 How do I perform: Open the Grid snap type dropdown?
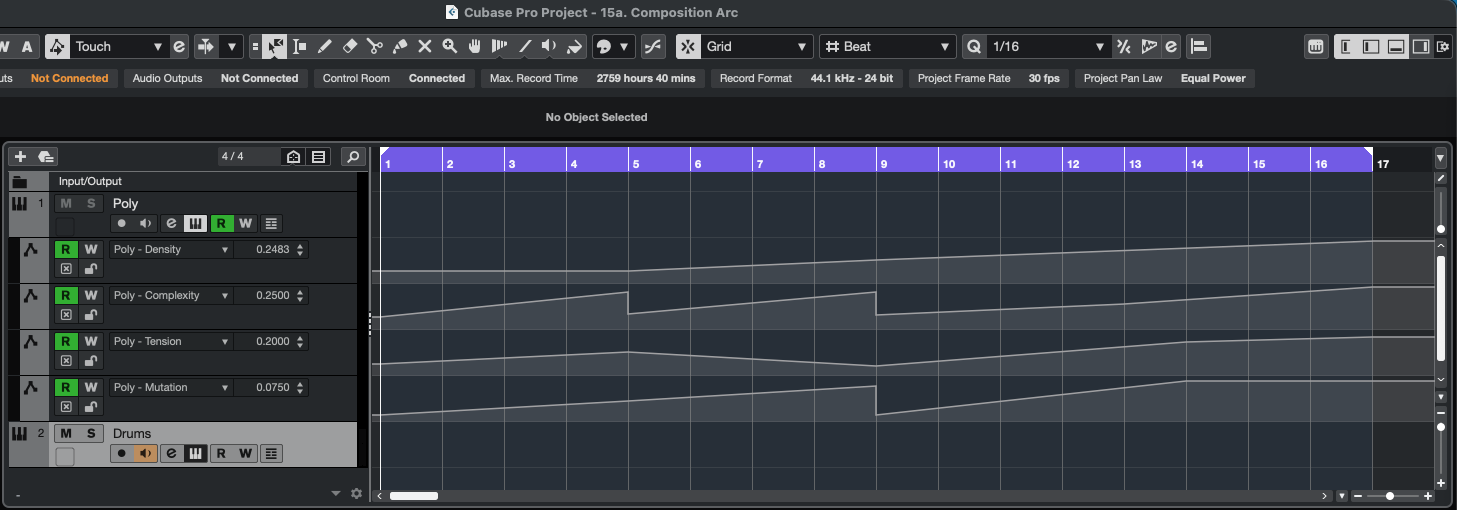[758, 46]
